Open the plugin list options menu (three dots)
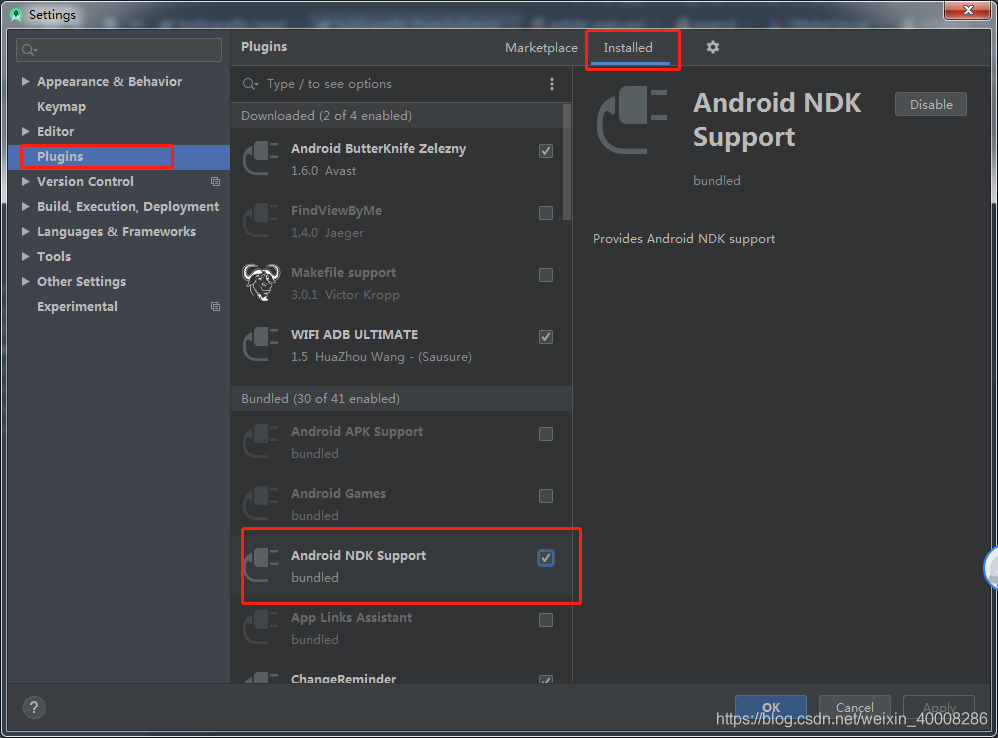This screenshot has height=738, width=998. pos(552,84)
